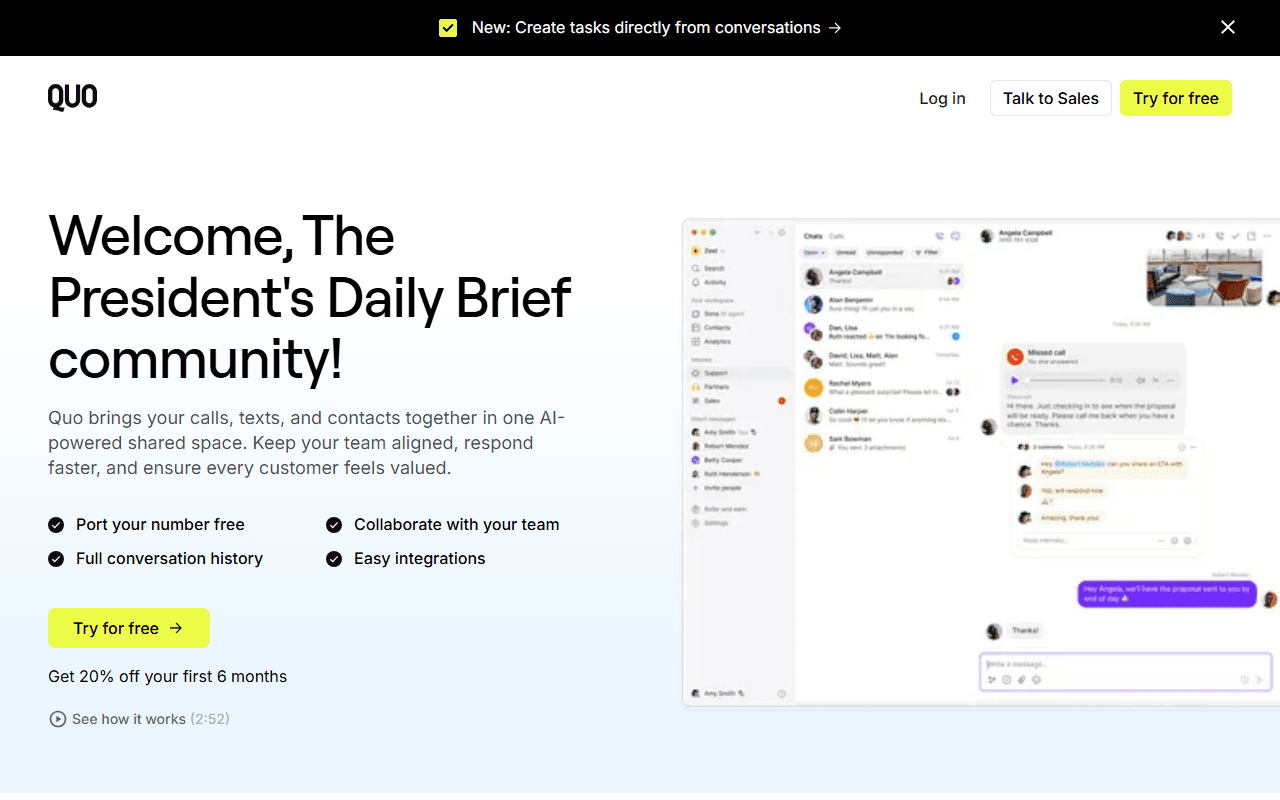
Task: Click the Port your number free checkmark
Action: (56, 525)
